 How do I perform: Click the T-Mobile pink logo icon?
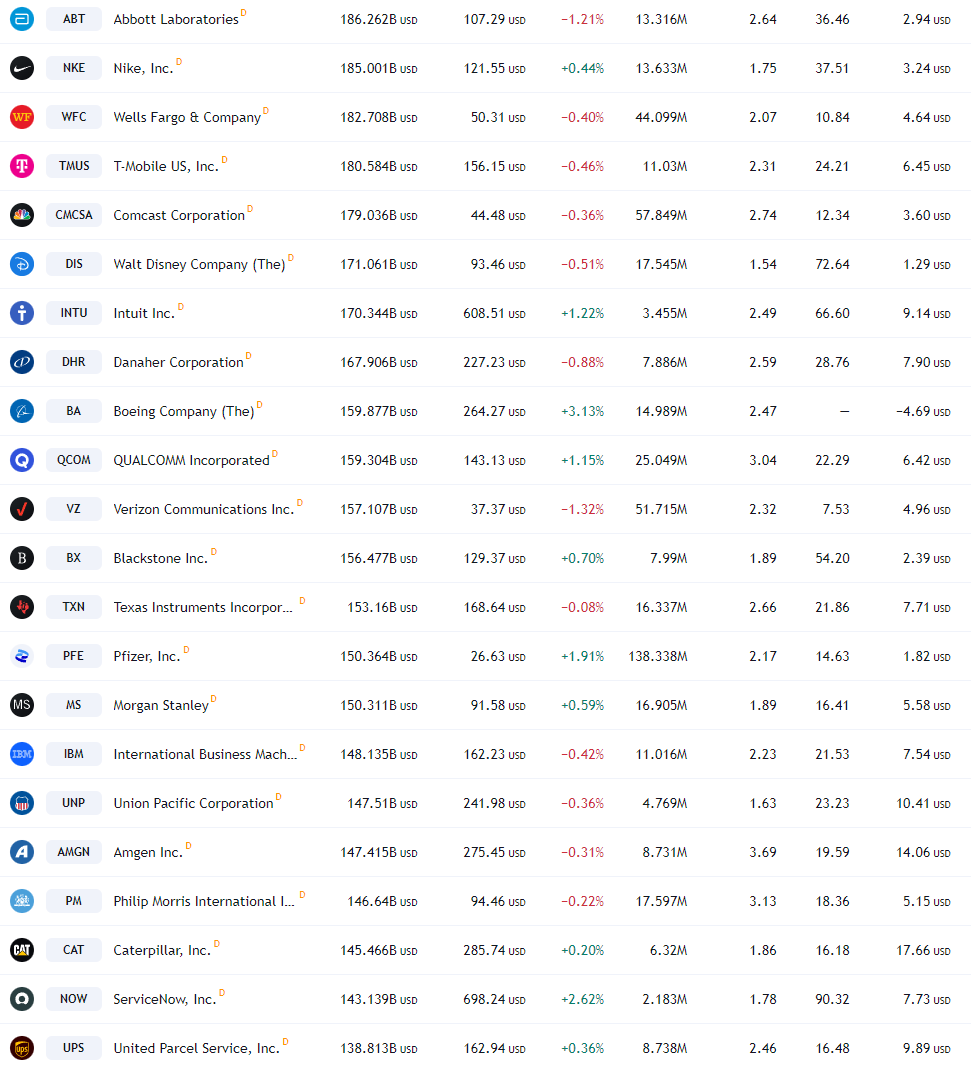22,166
